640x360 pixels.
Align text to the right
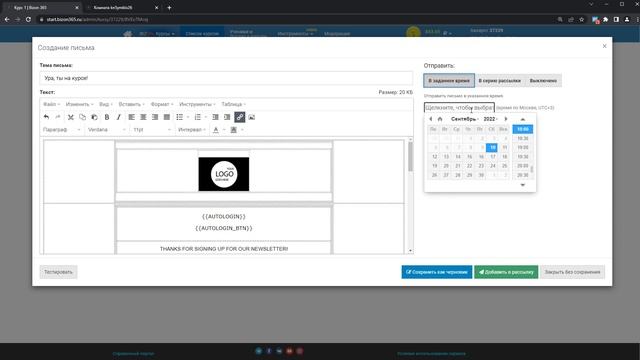point(155,117)
